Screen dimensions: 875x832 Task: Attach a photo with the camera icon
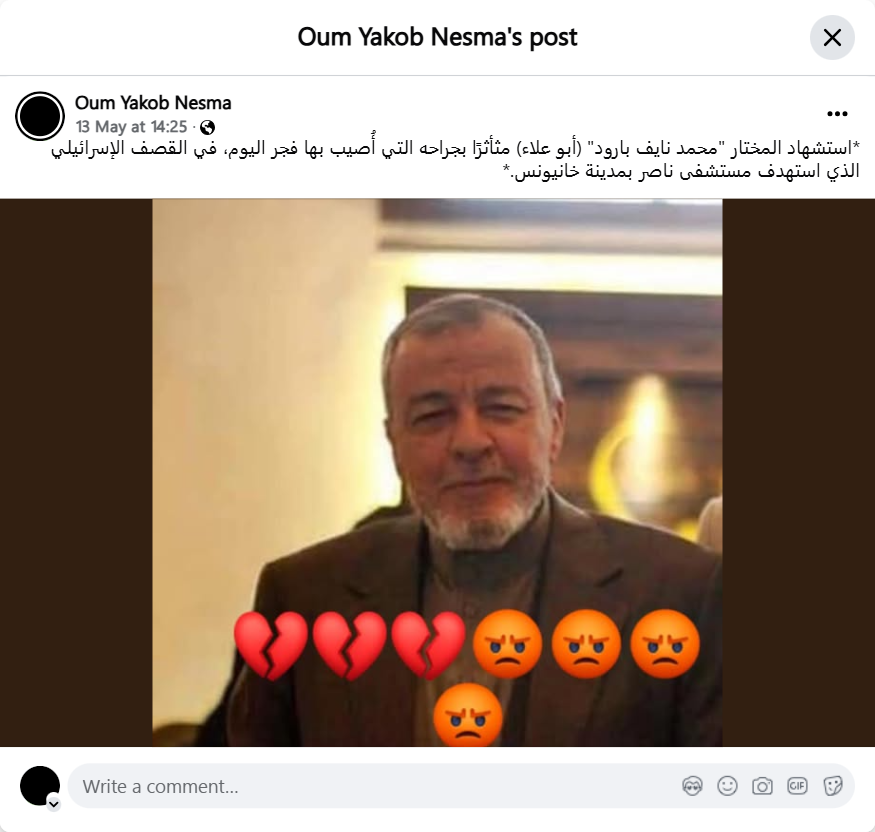pos(762,786)
